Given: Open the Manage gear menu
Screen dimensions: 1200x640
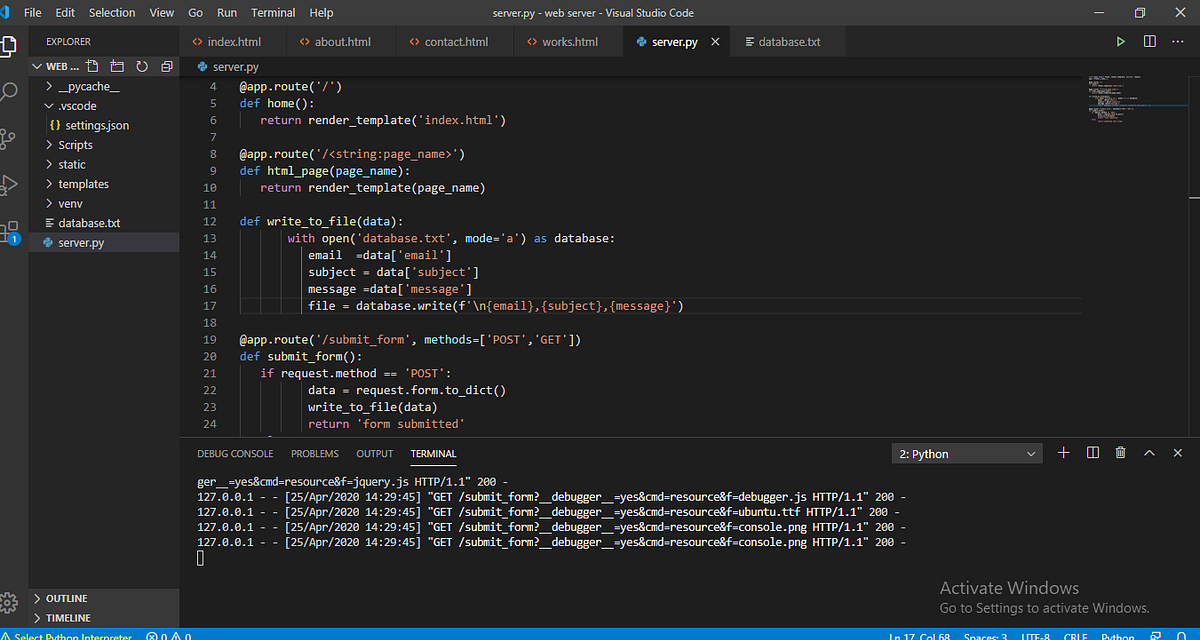Looking at the screenshot, I should point(9,603).
